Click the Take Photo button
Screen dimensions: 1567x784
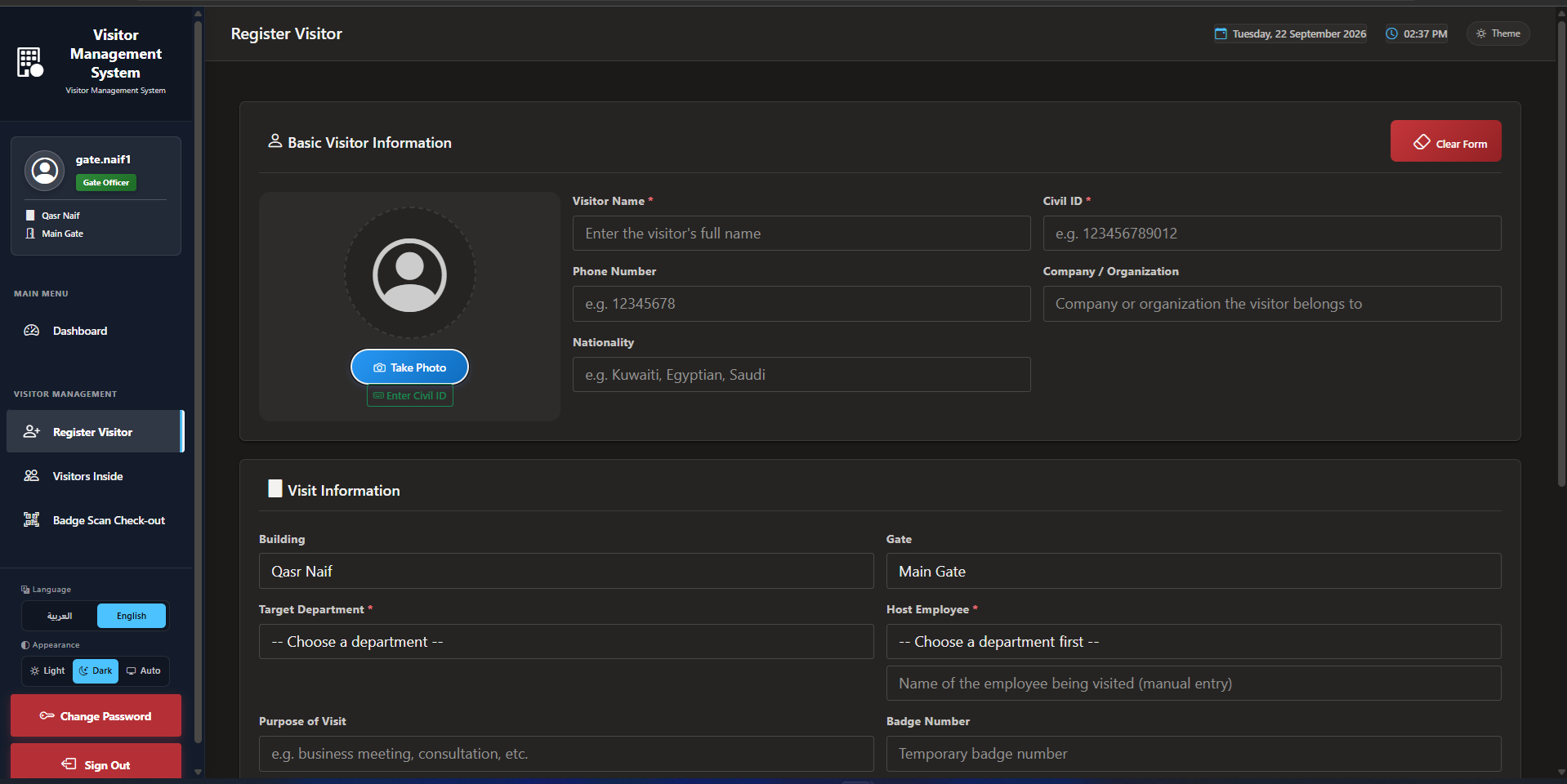(x=409, y=367)
